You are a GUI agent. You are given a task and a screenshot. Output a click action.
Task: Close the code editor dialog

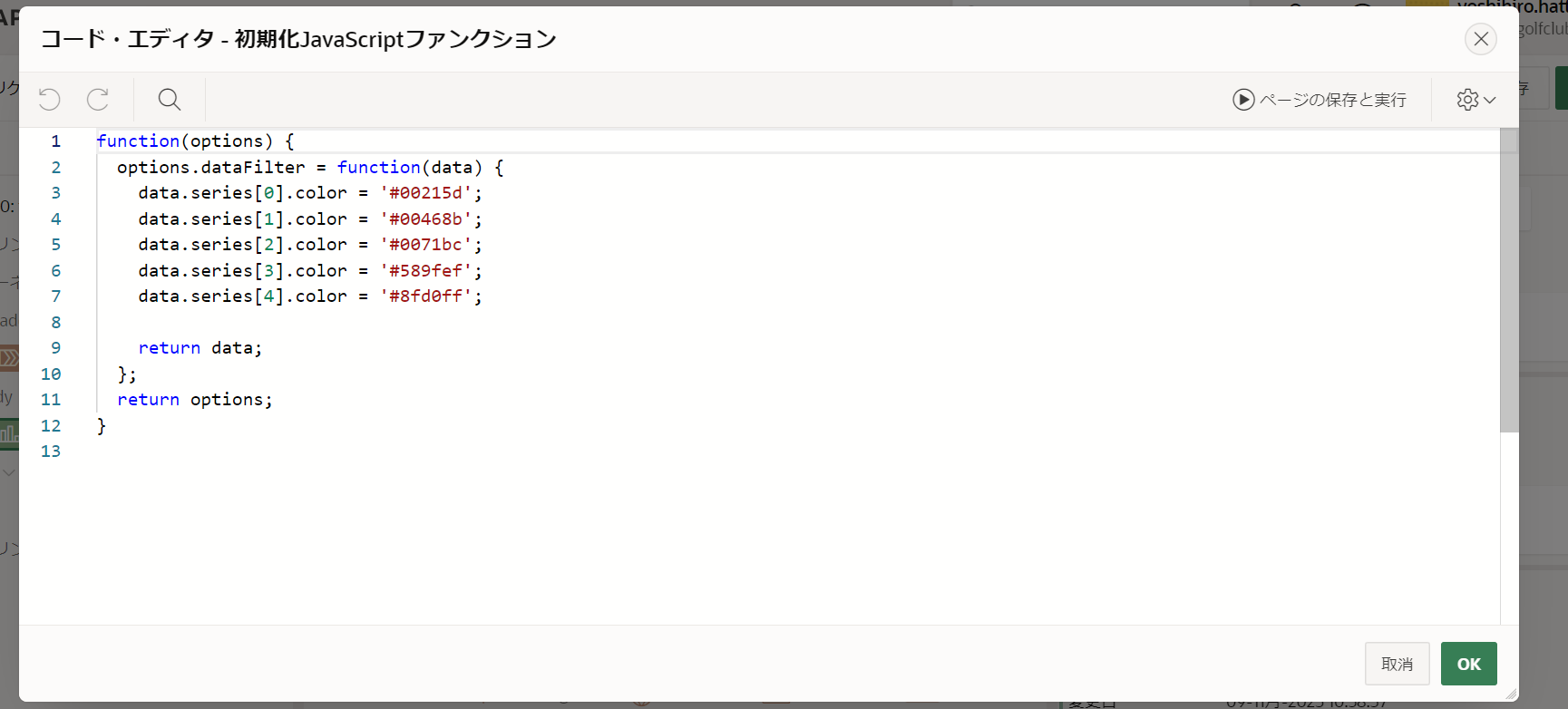[x=1481, y=39]
